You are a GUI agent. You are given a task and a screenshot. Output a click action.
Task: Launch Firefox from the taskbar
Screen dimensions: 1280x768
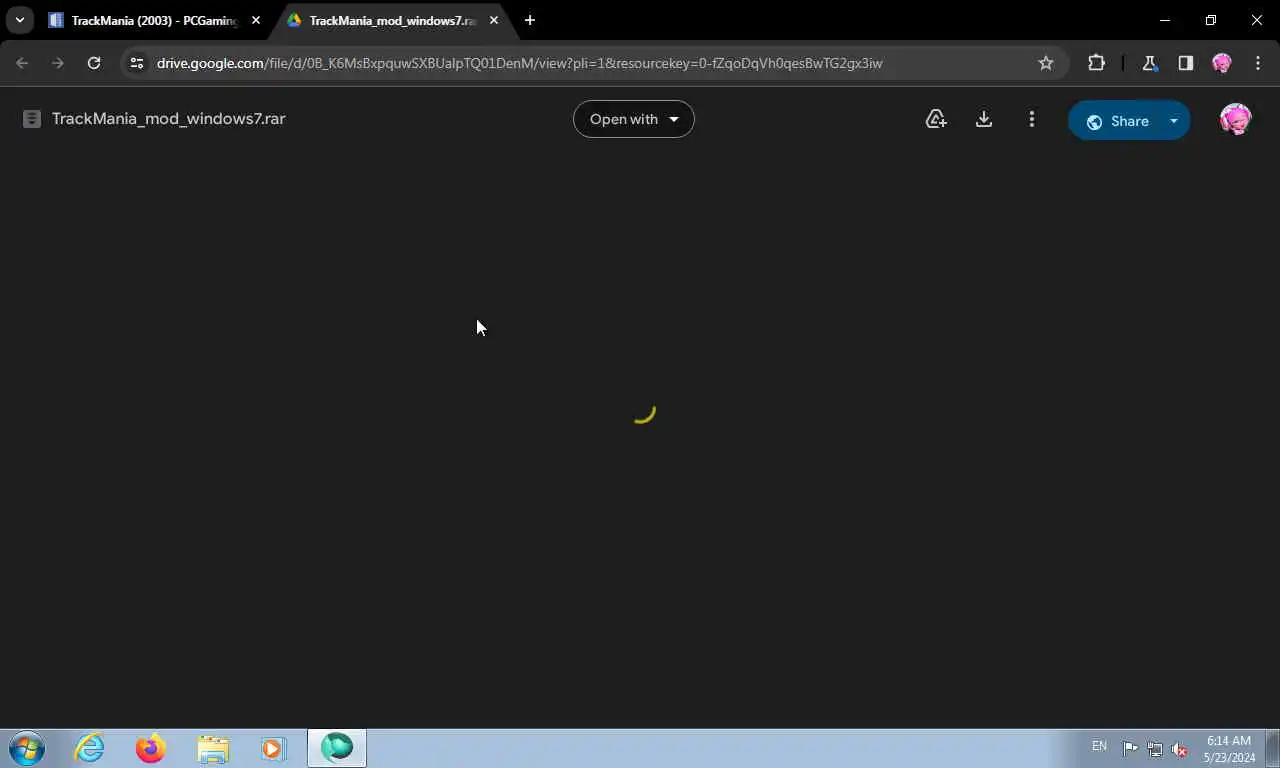pos(151,748)
